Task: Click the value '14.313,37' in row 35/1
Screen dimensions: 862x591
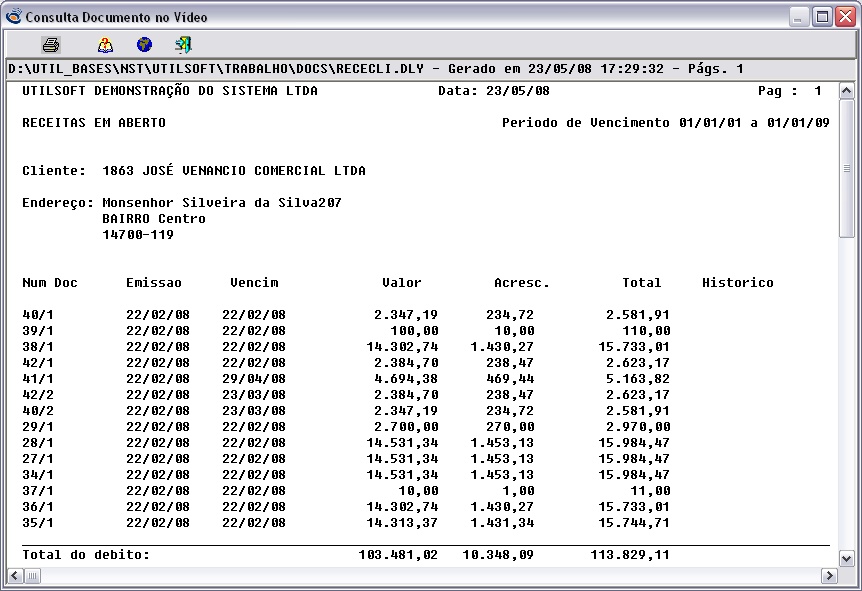Action: point(402,522)
